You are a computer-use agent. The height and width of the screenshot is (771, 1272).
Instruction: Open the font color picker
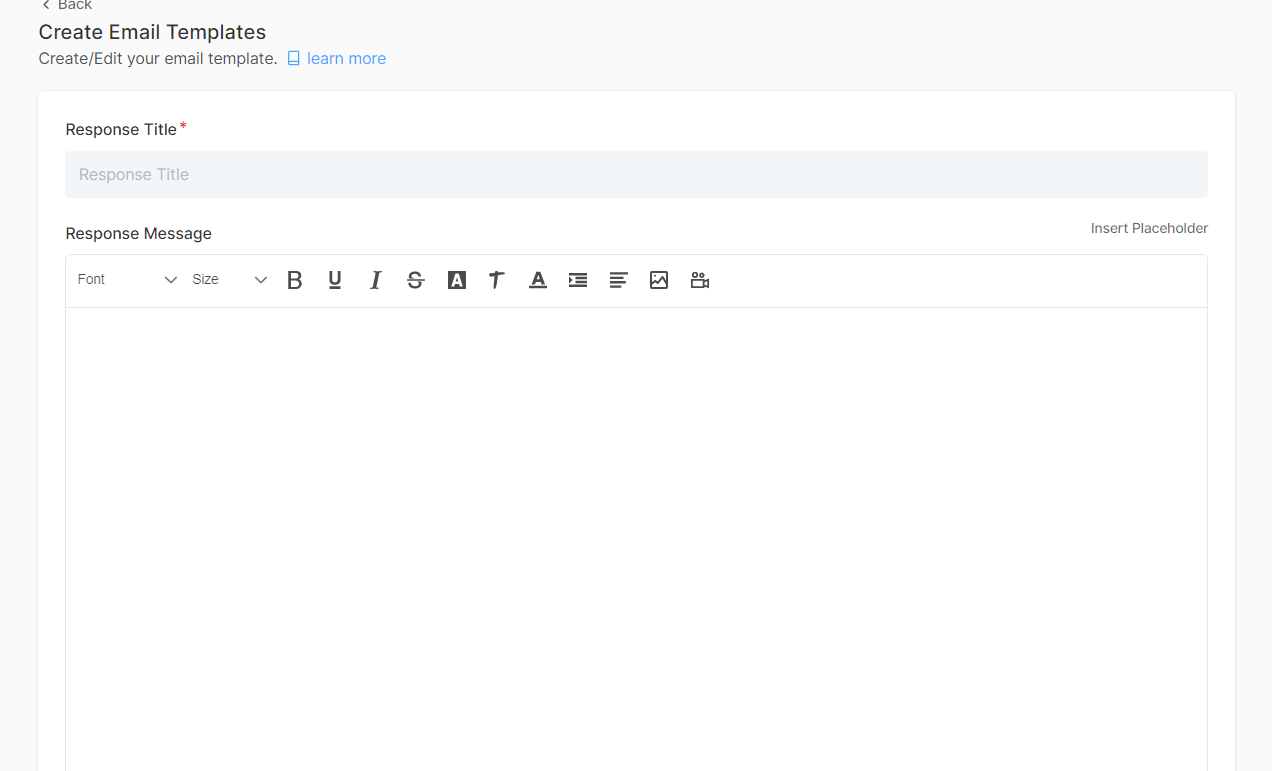point(538,280)
